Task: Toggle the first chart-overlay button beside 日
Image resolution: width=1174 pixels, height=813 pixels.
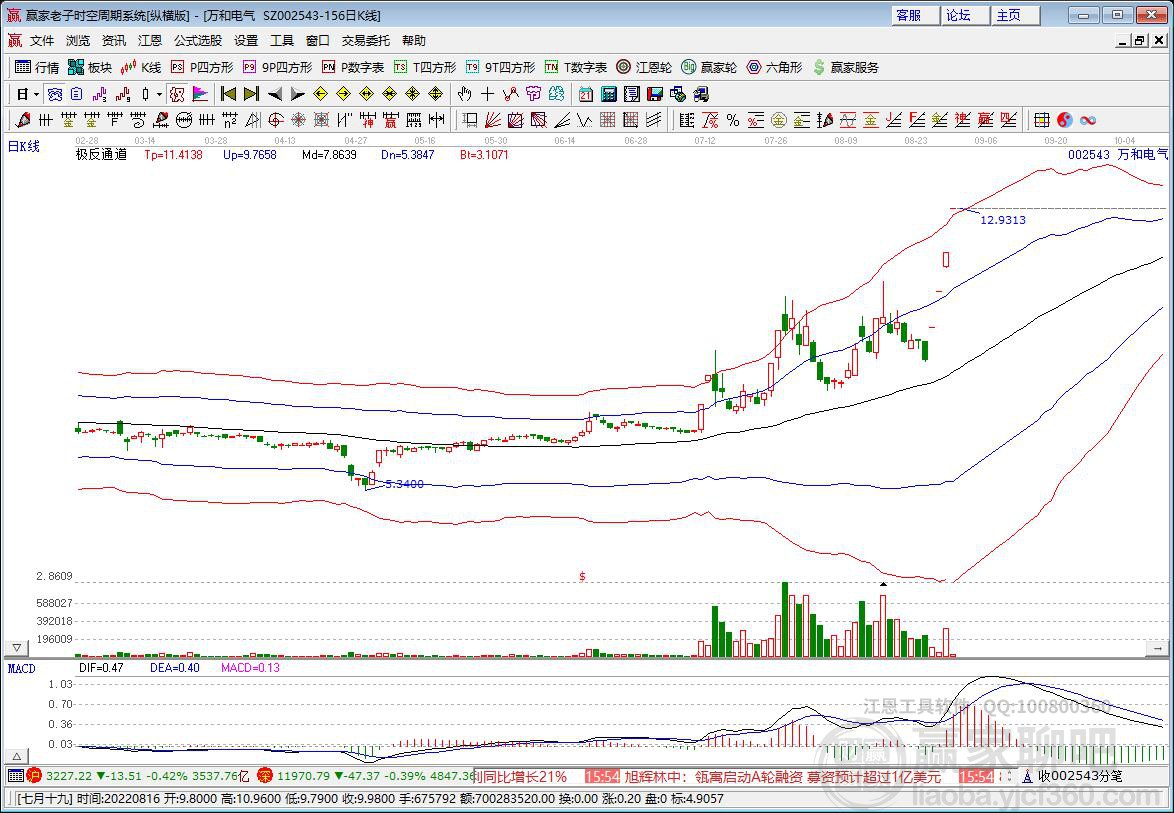Action: [x=55, y=94]
